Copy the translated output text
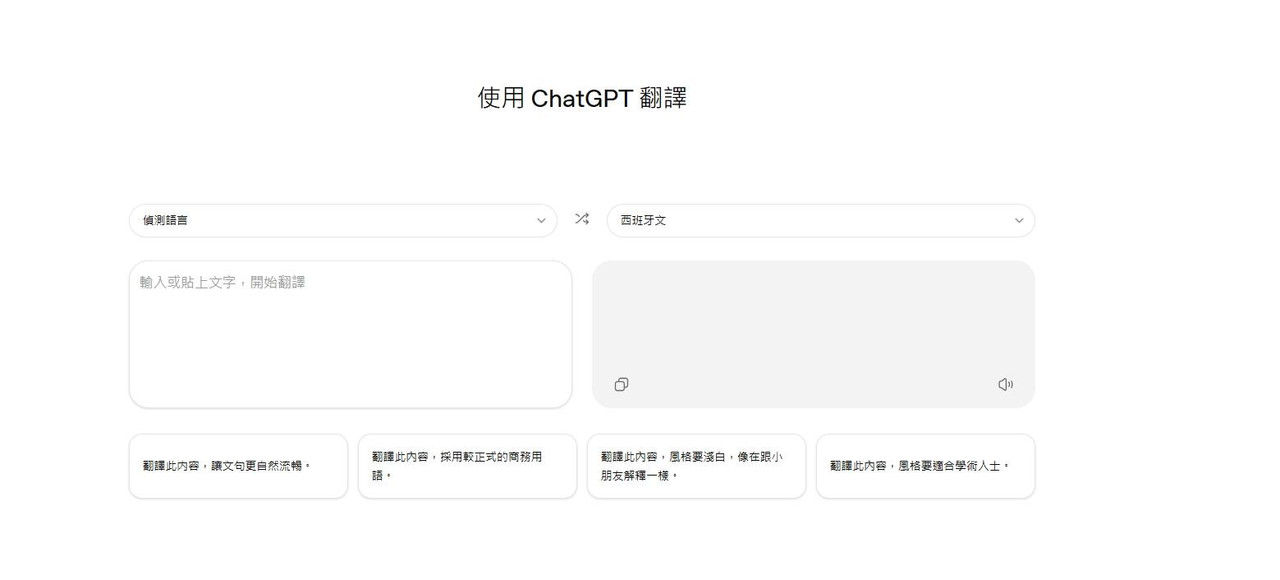1280x580 pixels. click(x=621, y=384)
